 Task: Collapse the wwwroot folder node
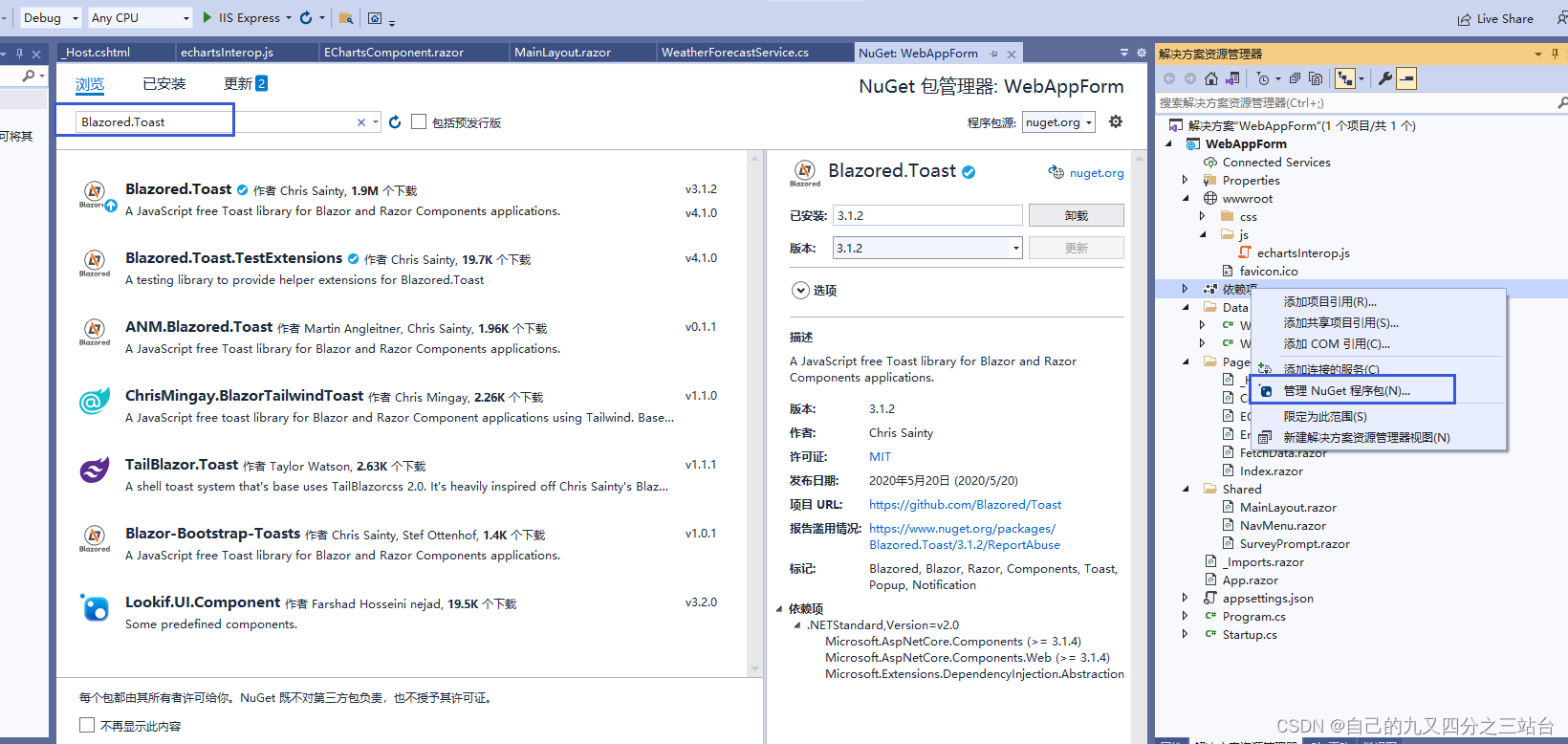click(x=1186, y=198)
